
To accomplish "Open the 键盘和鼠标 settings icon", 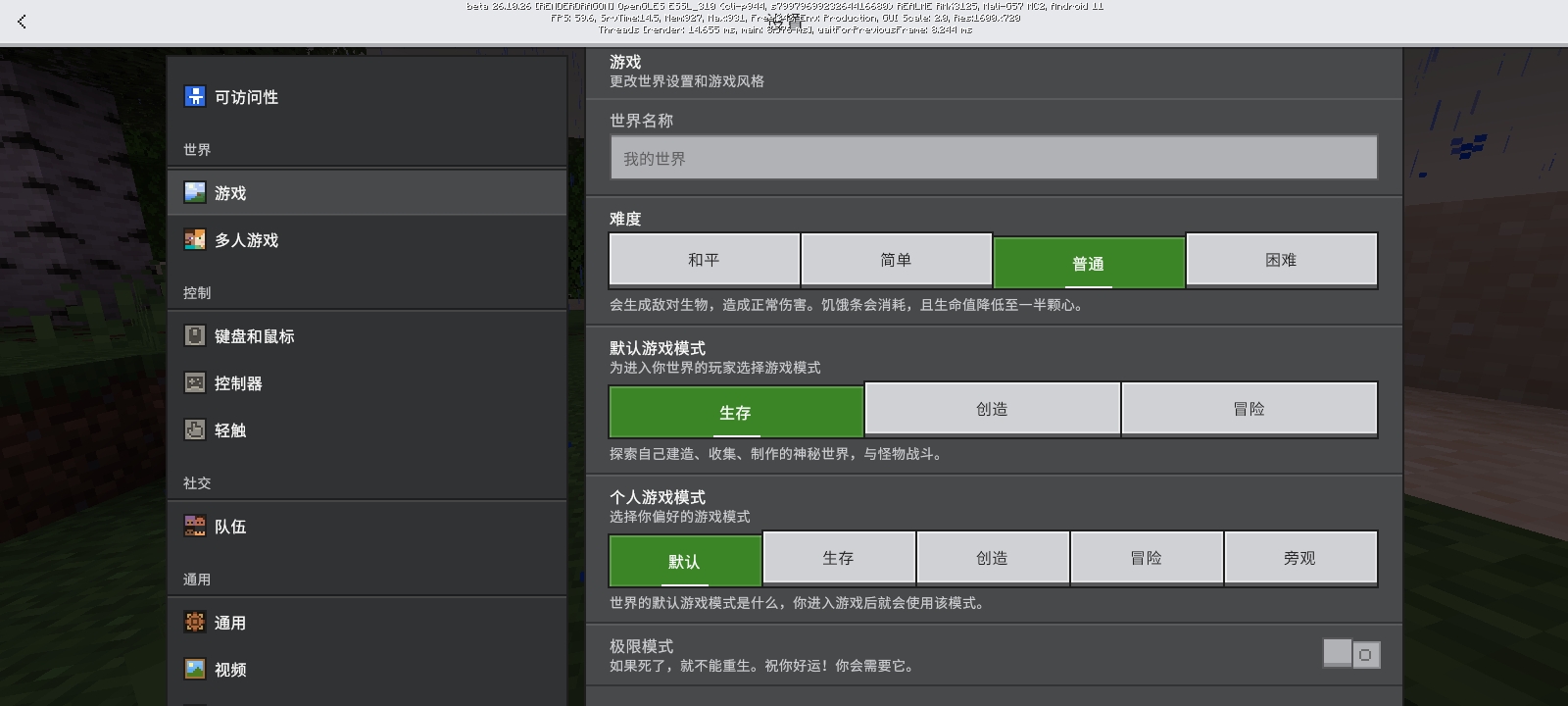I will pos(195,335).
